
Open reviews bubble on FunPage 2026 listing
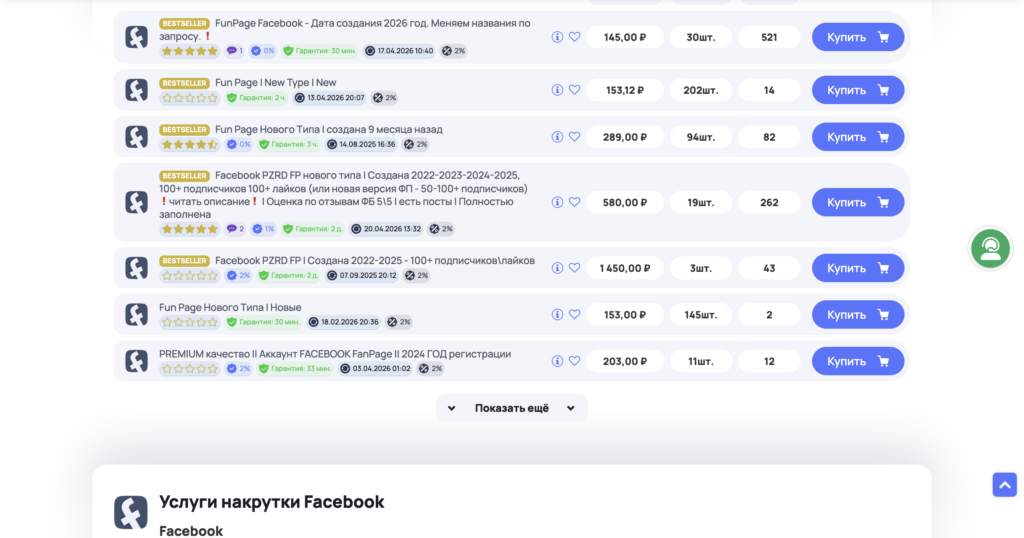pos(234,51)
